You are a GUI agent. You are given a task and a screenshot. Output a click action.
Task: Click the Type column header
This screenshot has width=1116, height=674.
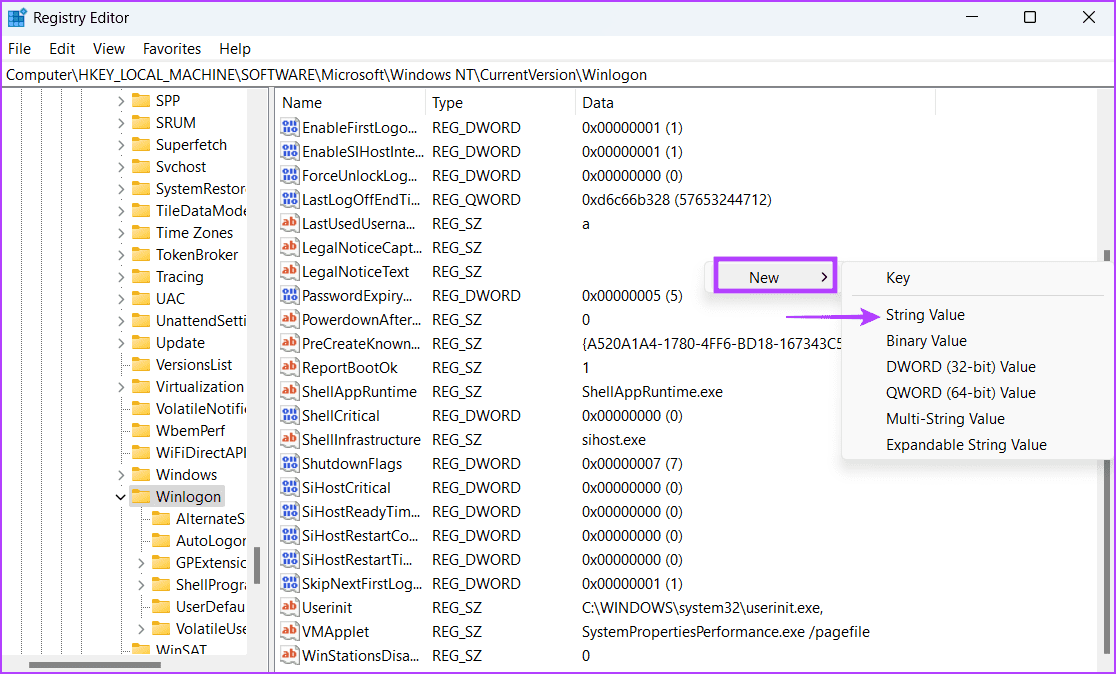coord(500,102)
